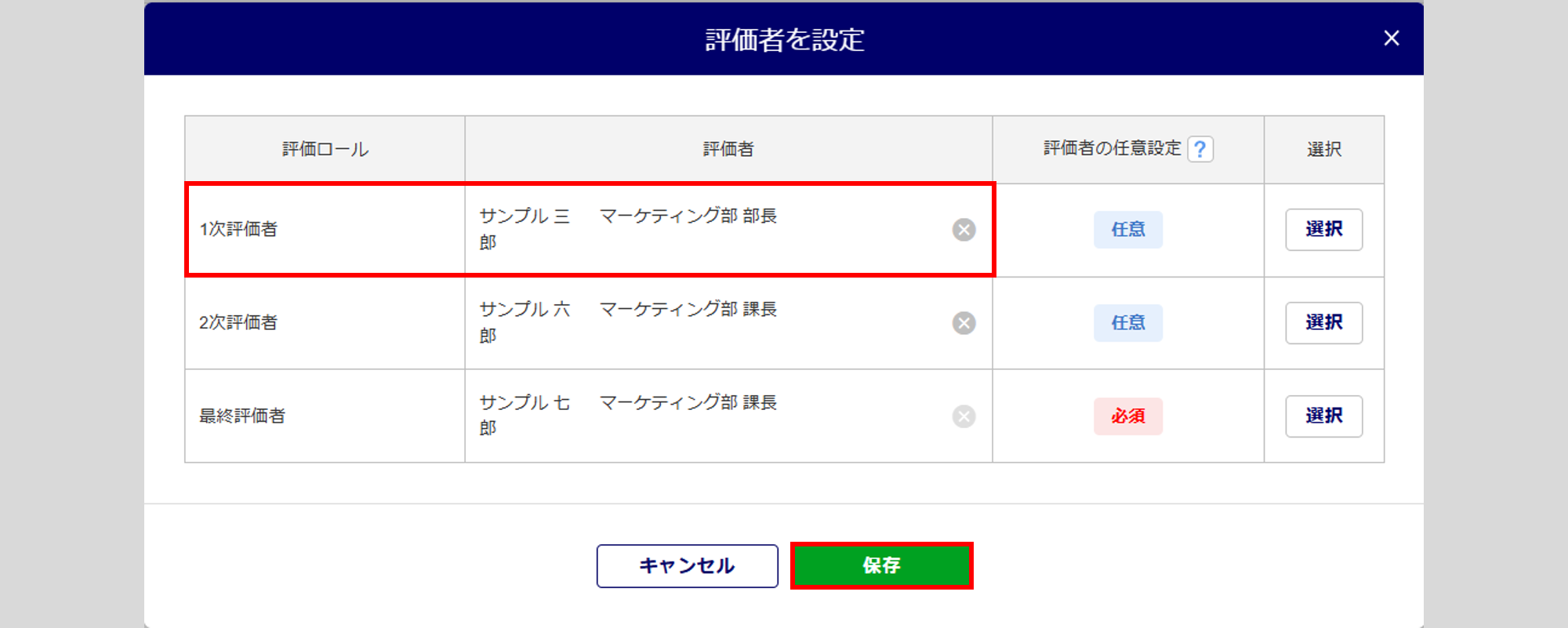Select the サンプル 三郎 evaluator cell
This screenshot has height=628, width=1568.
728,230
